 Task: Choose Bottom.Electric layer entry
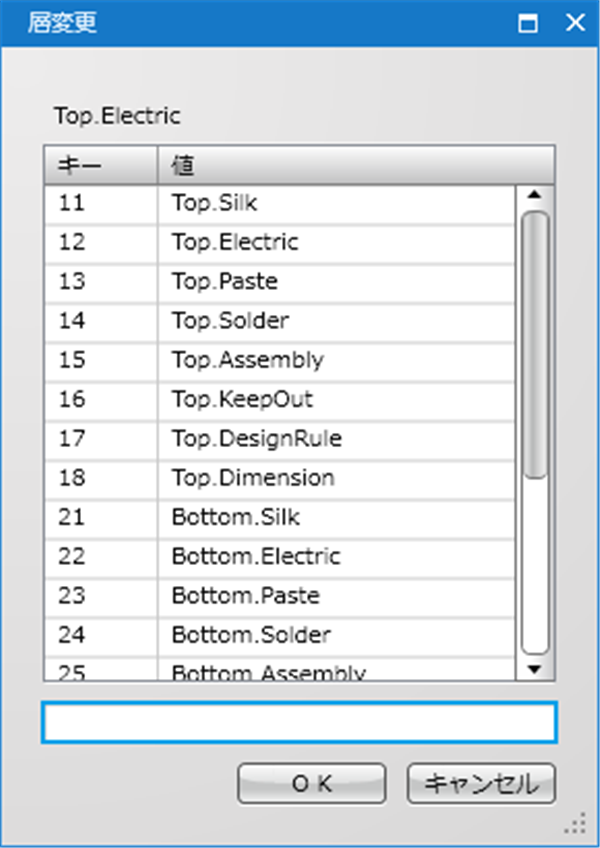coord(279,557)
